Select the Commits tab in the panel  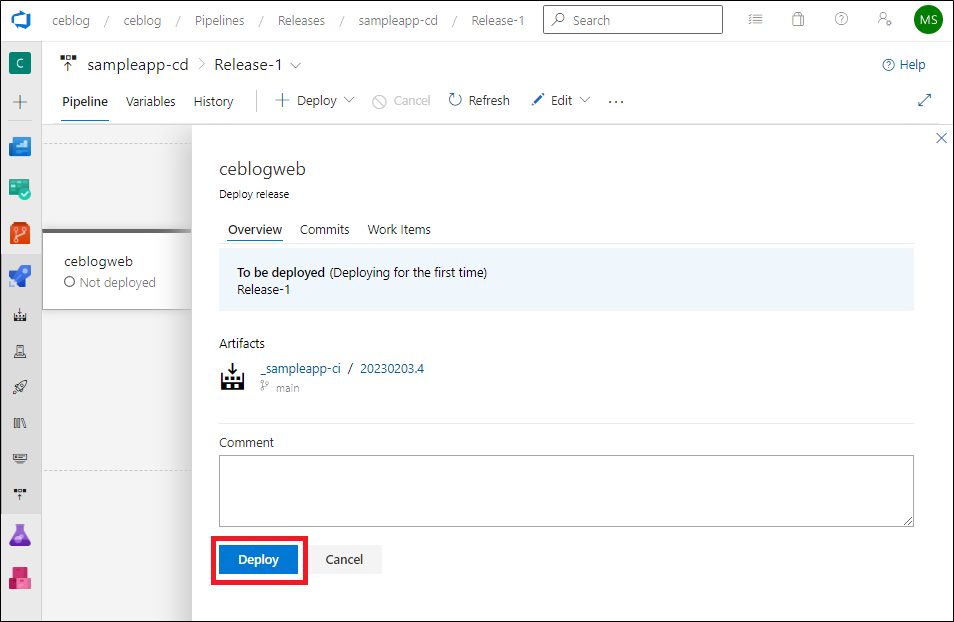pos(324,229)
